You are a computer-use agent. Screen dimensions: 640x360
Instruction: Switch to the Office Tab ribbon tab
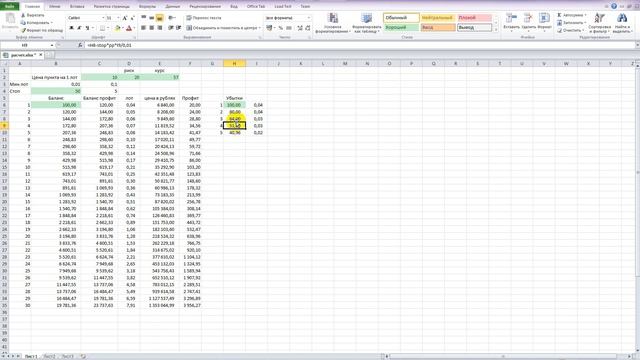tap(256, 7)
